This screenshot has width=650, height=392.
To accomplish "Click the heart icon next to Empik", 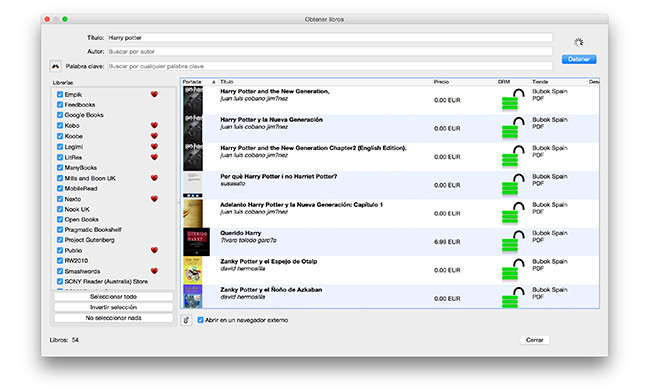I will coord(154,94).
